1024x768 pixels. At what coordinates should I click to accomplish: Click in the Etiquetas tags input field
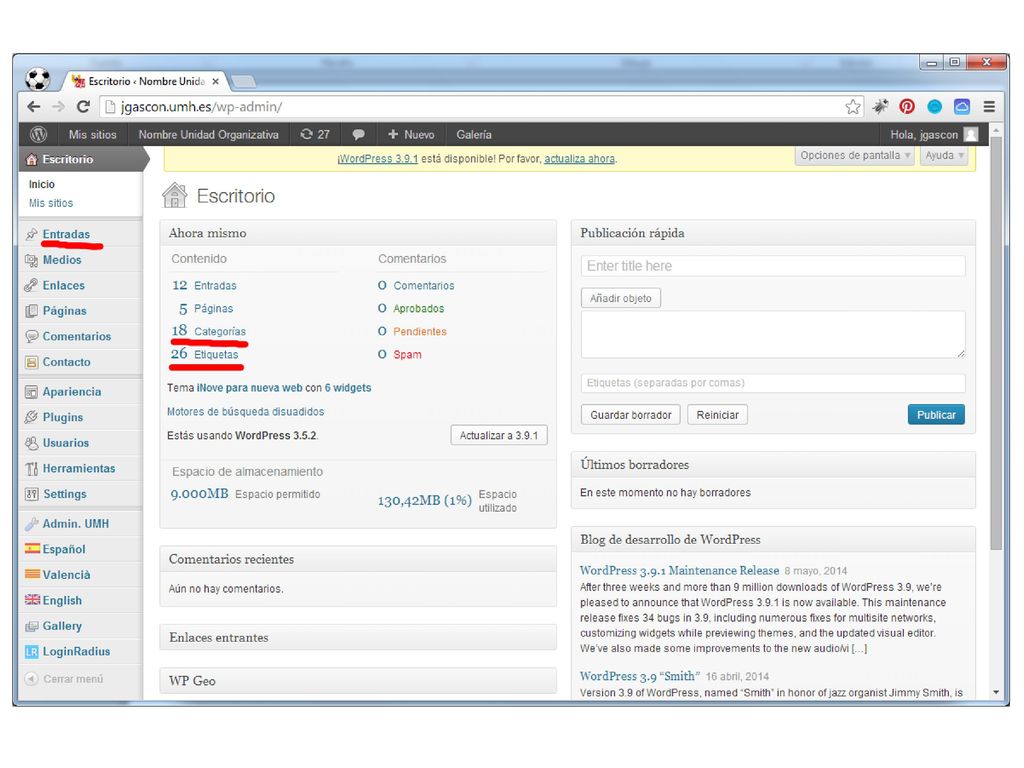(x=773, y=383)
